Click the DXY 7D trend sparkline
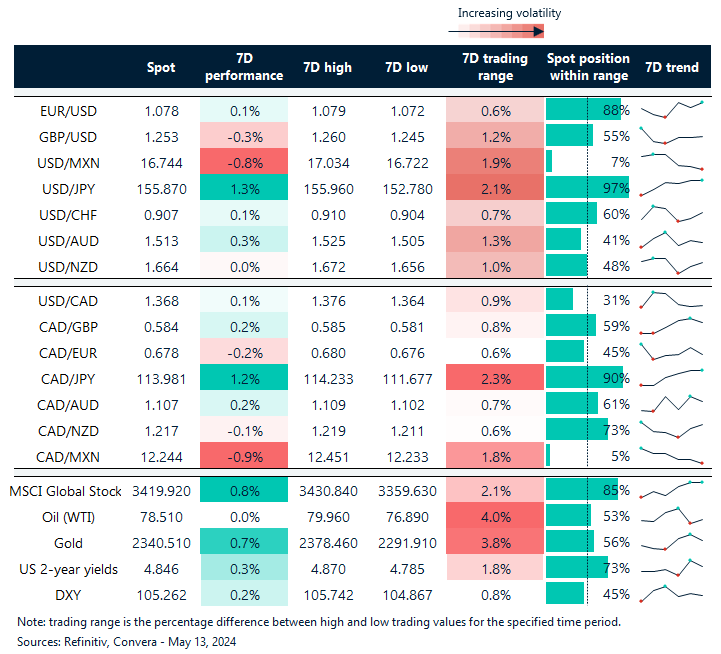This screenshot has height=654, width=721. point(671,594)
